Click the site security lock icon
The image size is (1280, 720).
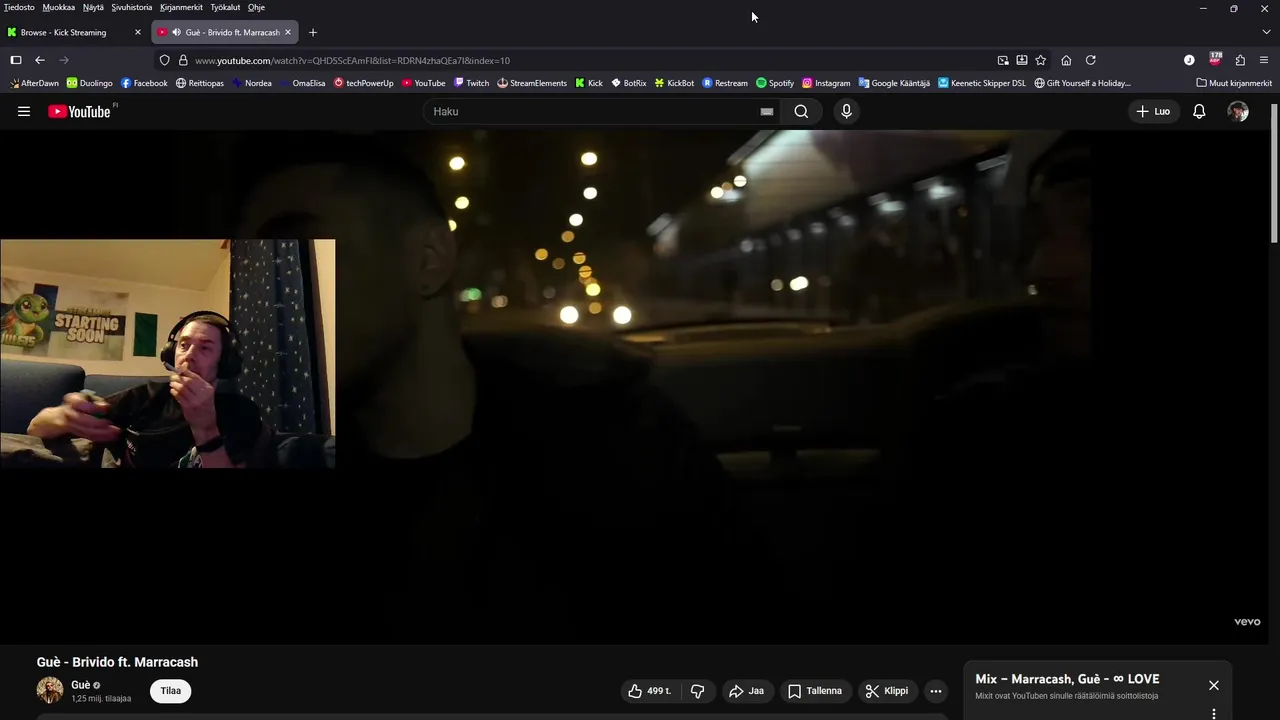click(183, 60)
